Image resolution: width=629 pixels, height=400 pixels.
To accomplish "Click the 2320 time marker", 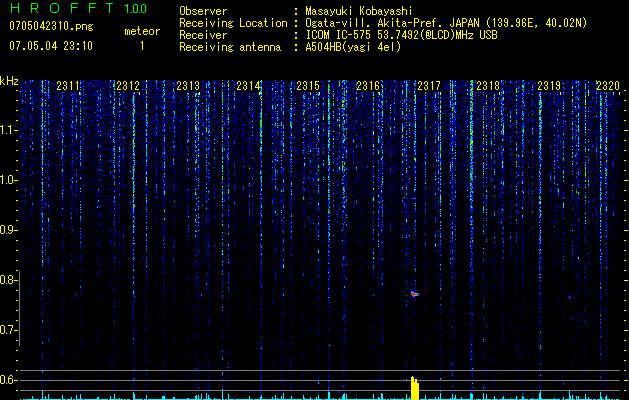I will click(x=608, y=85).
